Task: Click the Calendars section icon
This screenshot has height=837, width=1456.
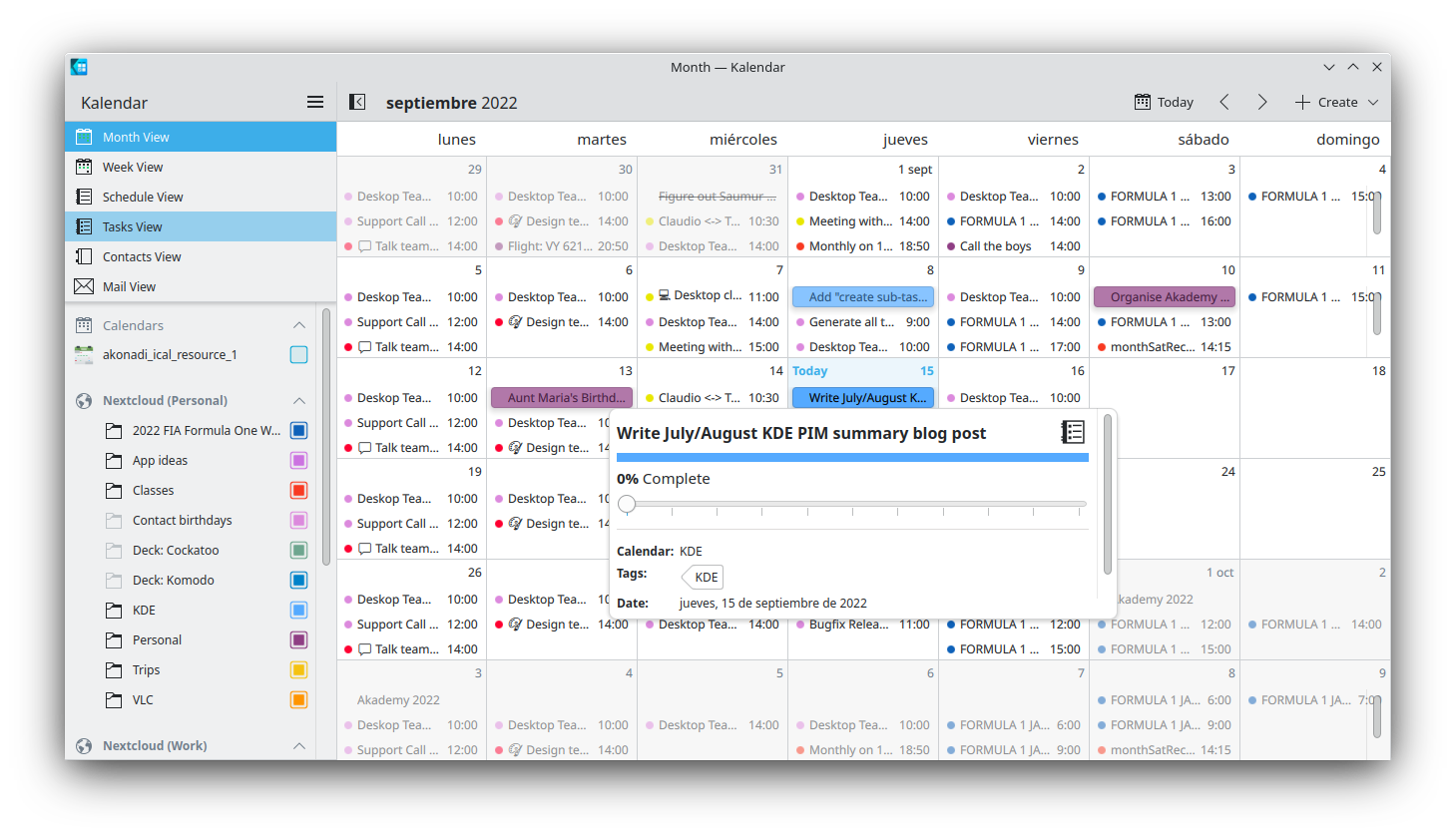Action: tap(84, 325)
